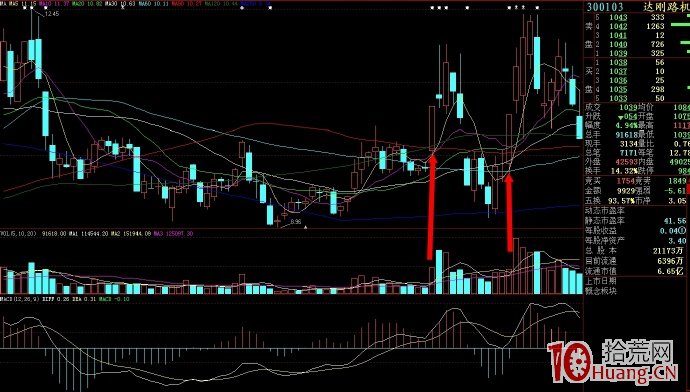The image size is (690, 392).
Task: Click the 流通市值 value 6.65亿
Action: (672, 271)
